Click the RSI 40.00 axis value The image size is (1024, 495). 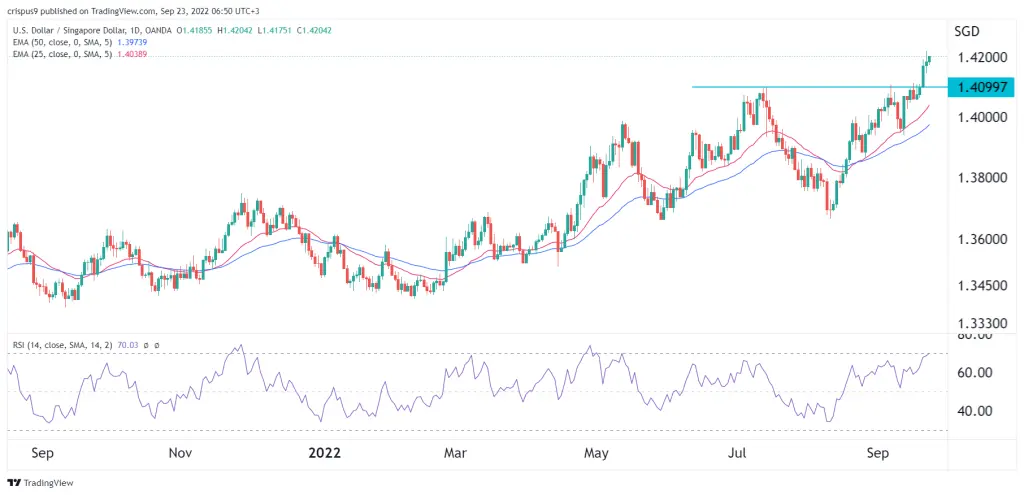coord(974,411)
